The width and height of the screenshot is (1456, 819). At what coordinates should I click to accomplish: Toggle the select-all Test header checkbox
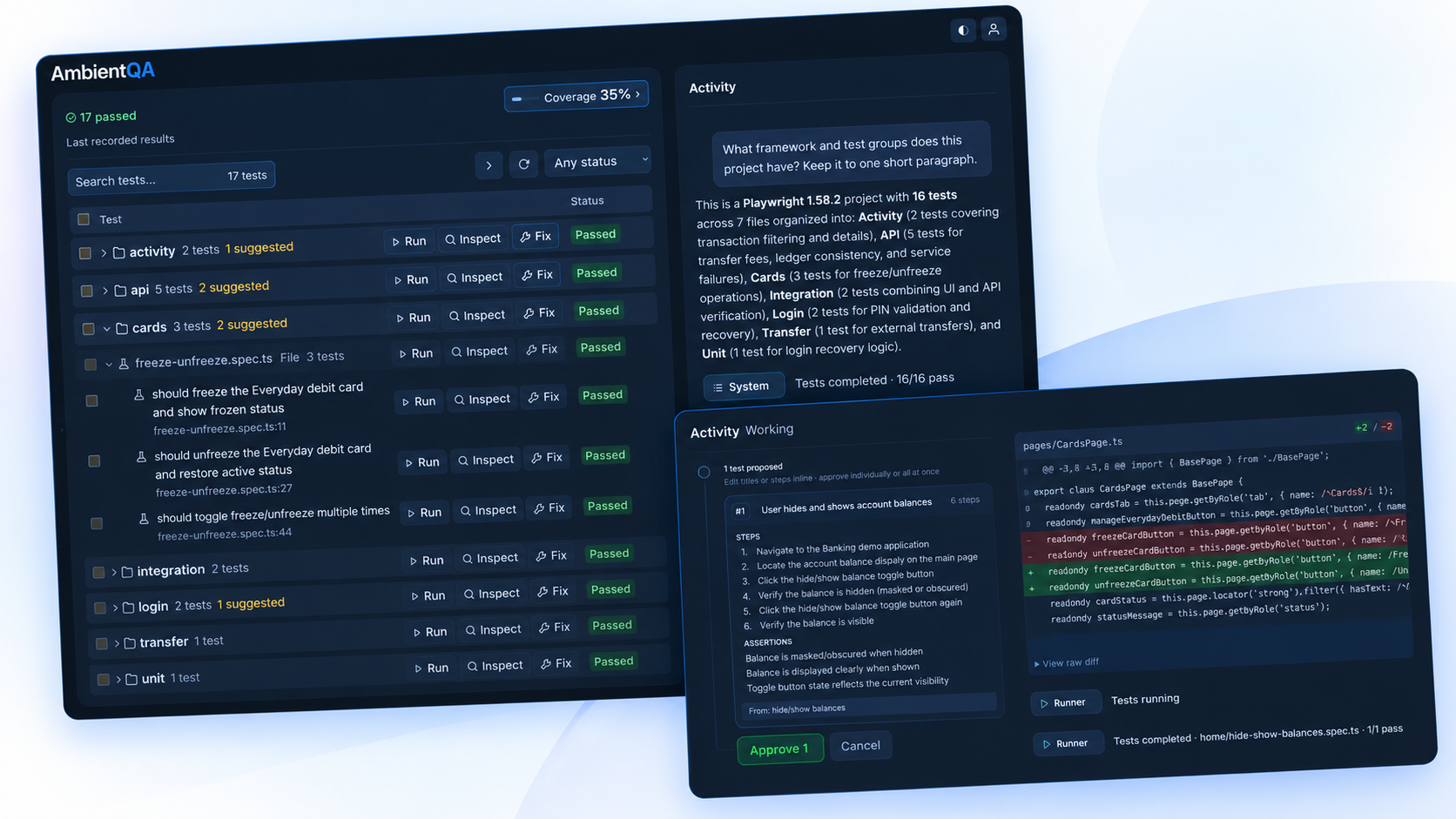(84, 219)
